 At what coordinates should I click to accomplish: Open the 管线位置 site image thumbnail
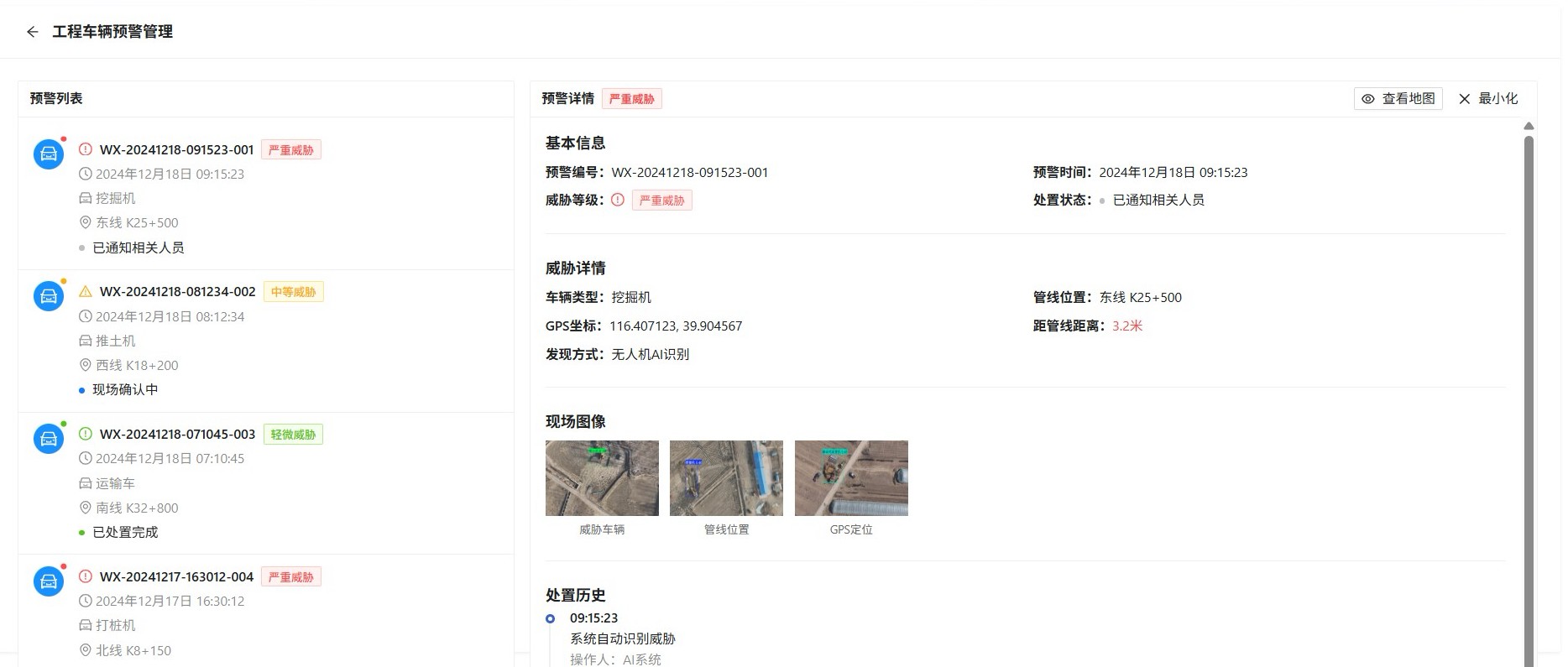[726, 478]
